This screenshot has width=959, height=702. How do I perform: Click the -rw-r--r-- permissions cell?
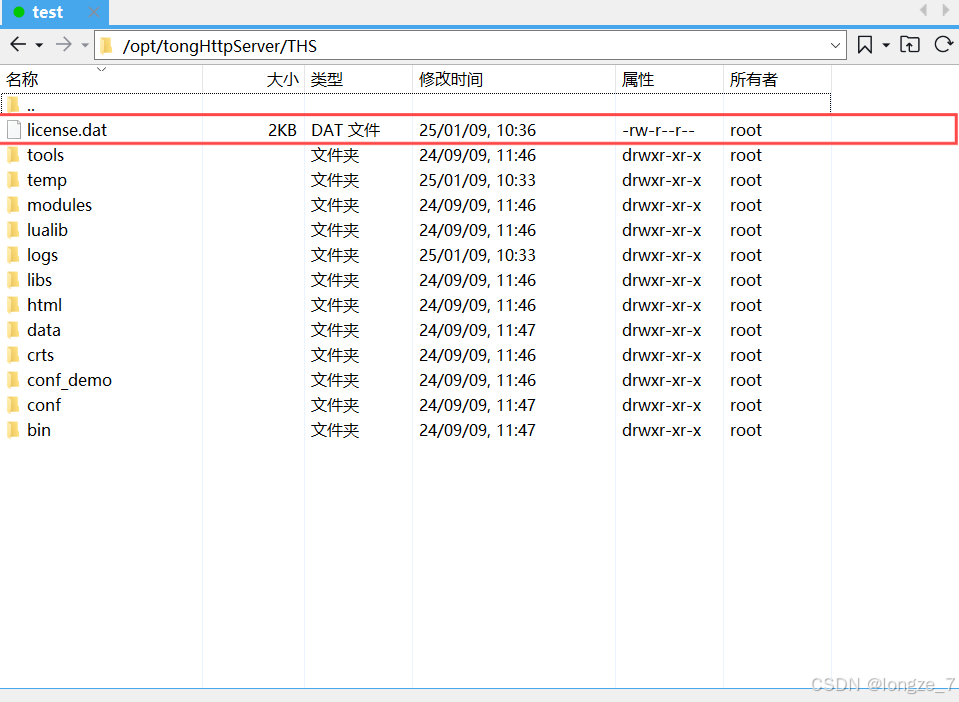[658, 130]
